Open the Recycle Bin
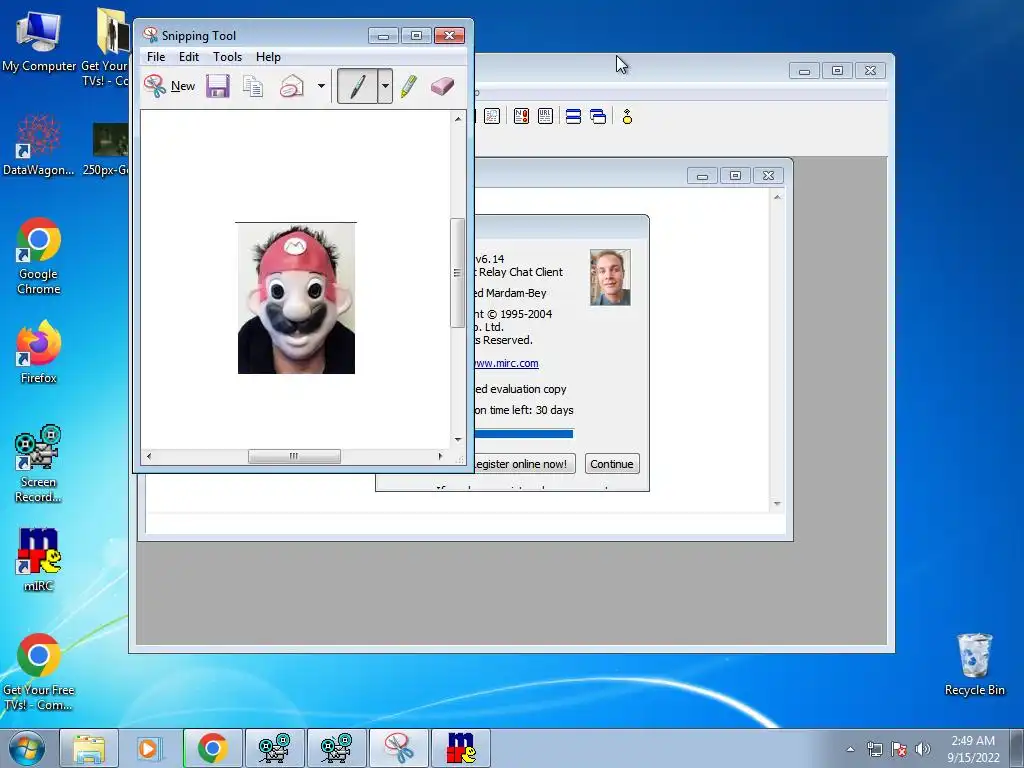This screenshot has width=1024, height=768. (x=974, y=665)
